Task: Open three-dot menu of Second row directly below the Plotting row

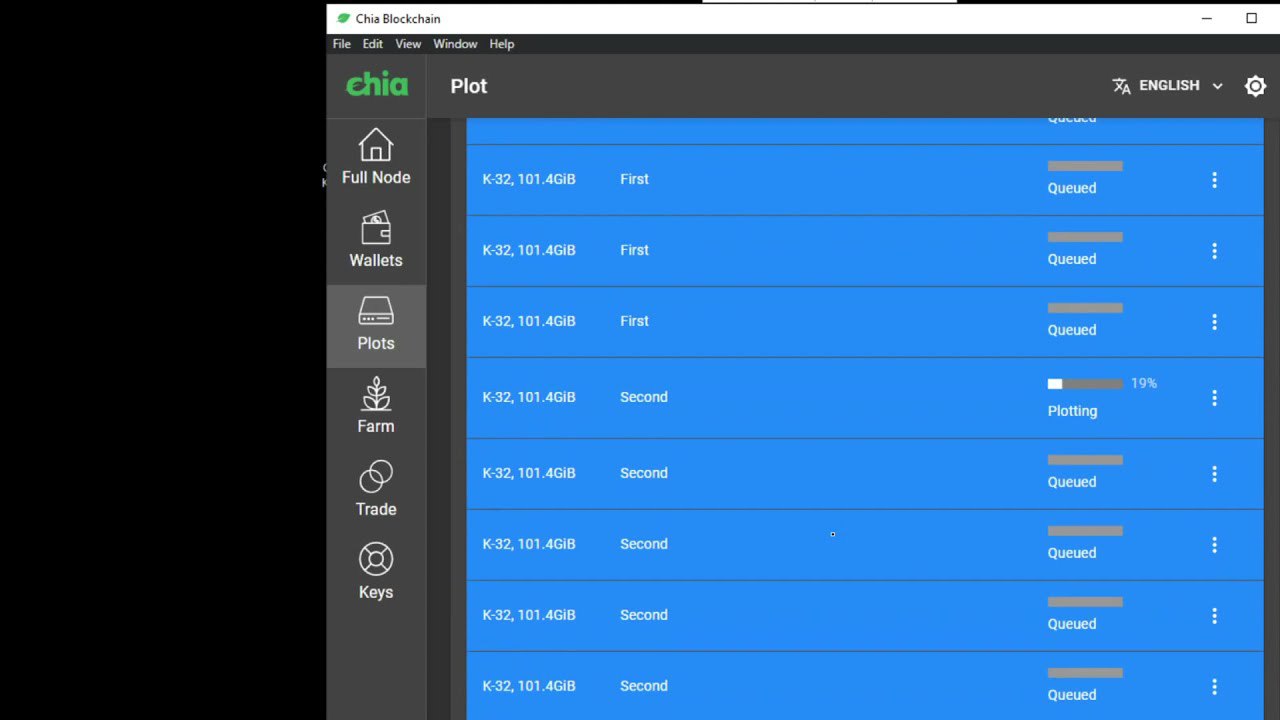Action: point(1214,474)
